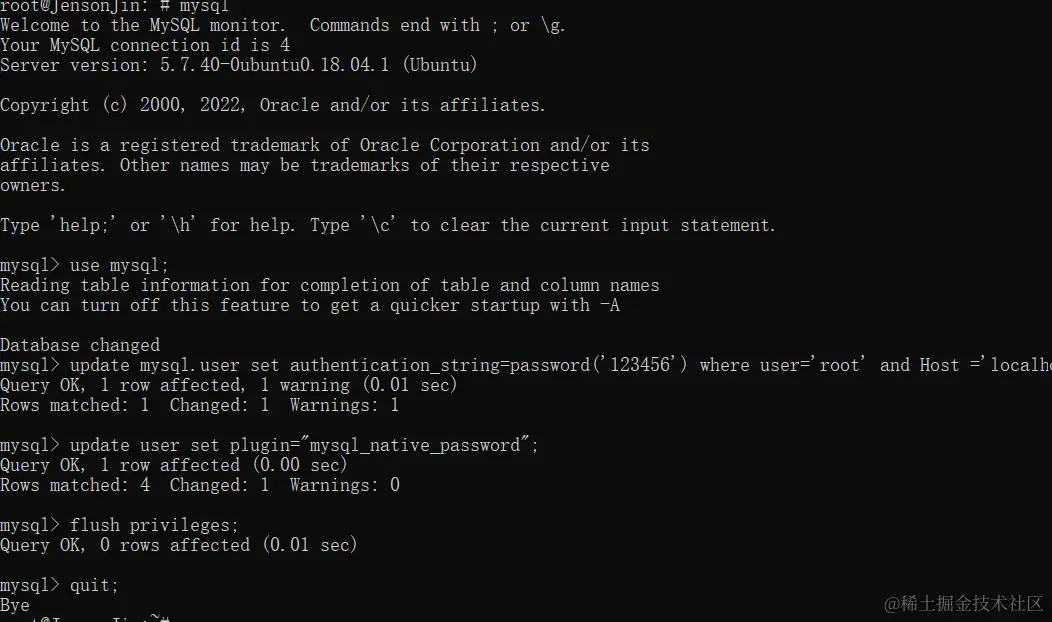This screenshot has width=1052, height=622.
Task: Click the 'authentication_string=password' text
Action: 439,366
